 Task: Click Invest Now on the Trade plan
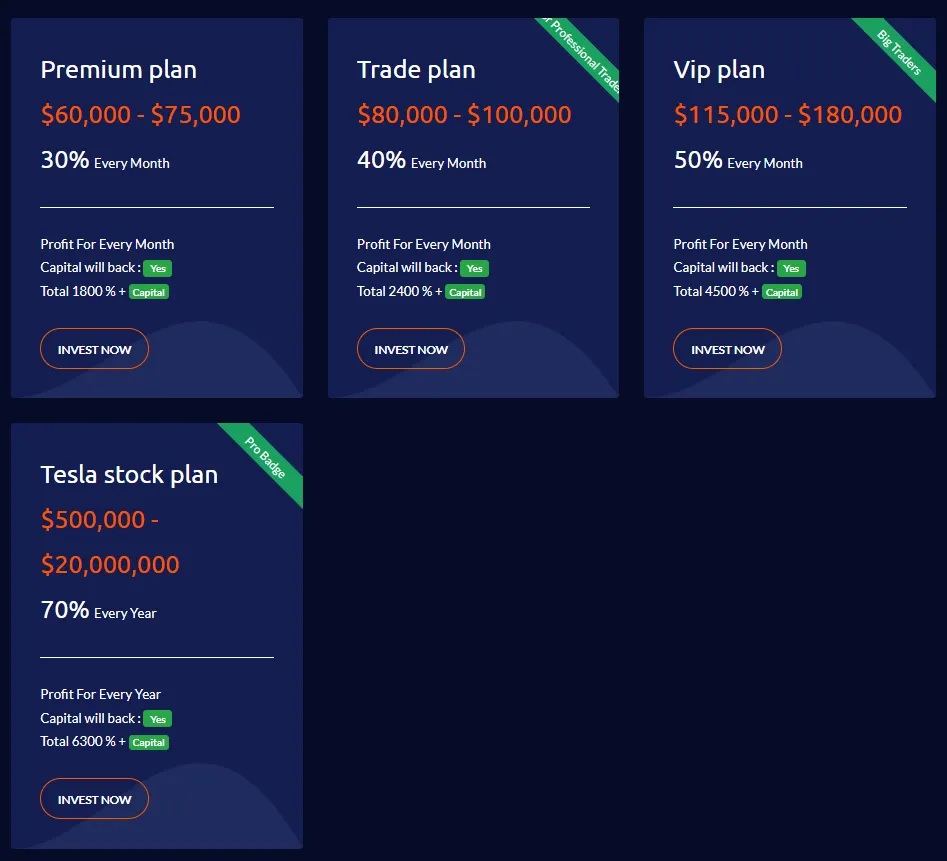[x=411, y=349]
